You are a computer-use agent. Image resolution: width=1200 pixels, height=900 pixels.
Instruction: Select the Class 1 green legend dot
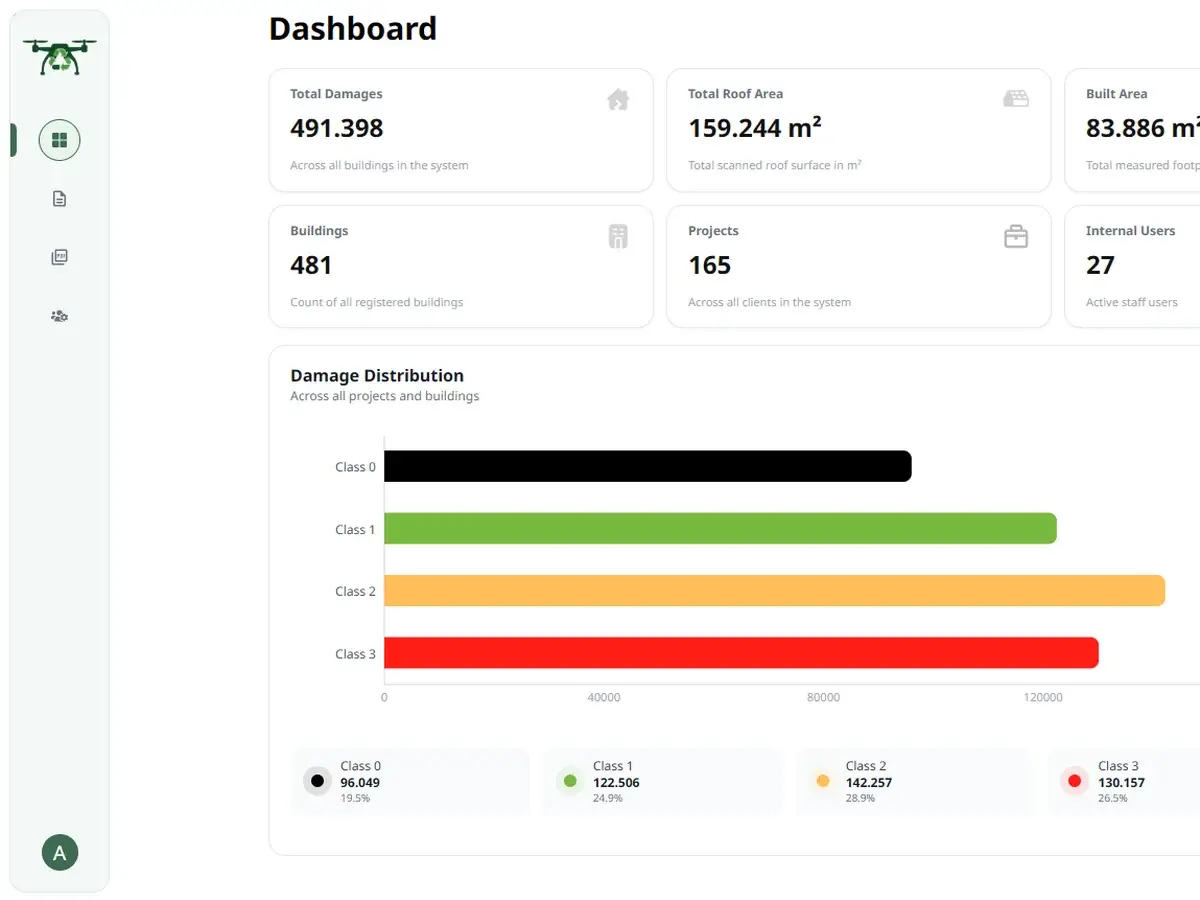570,781
